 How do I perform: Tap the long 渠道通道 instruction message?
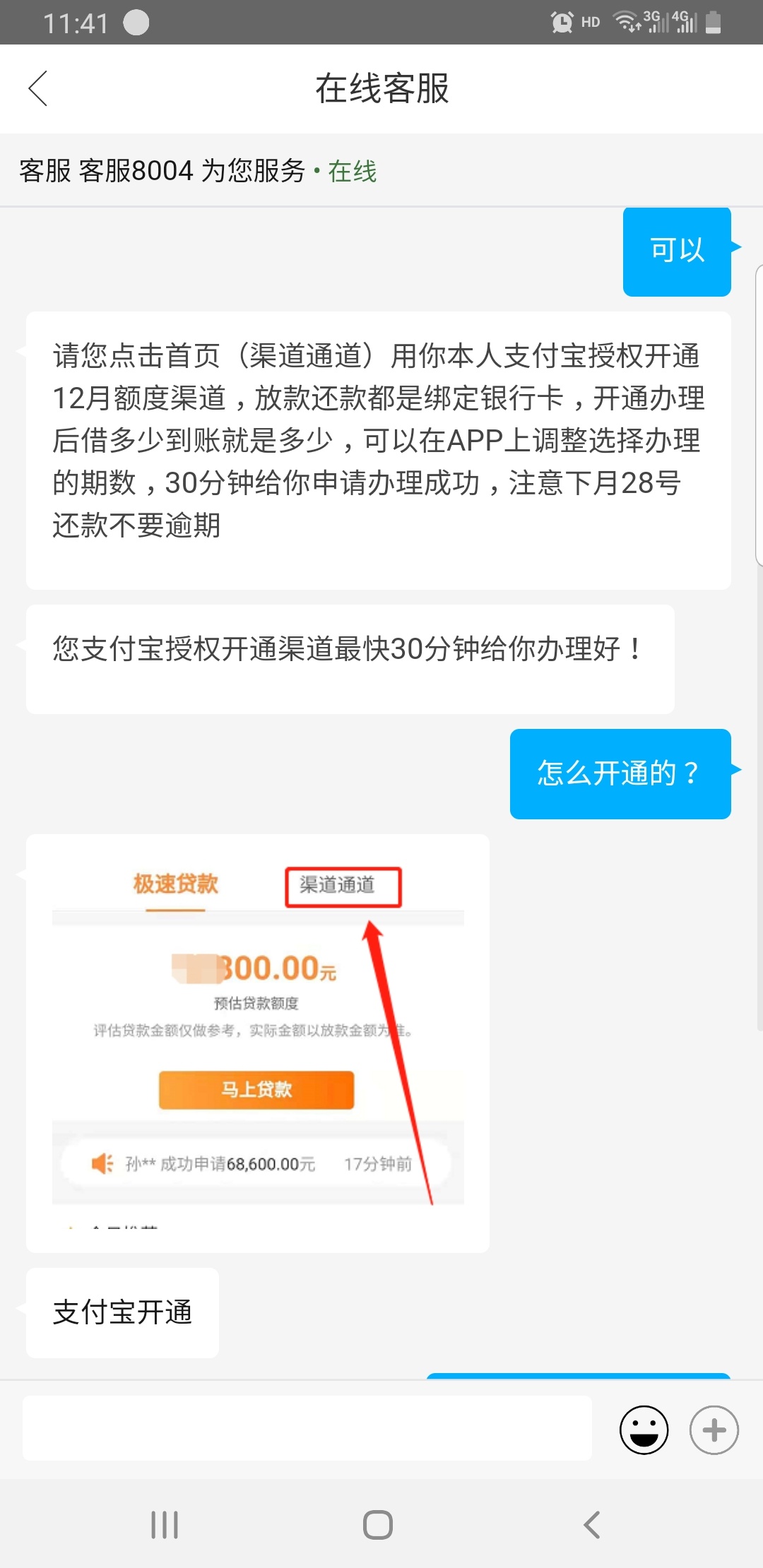(x=379, y=451)
